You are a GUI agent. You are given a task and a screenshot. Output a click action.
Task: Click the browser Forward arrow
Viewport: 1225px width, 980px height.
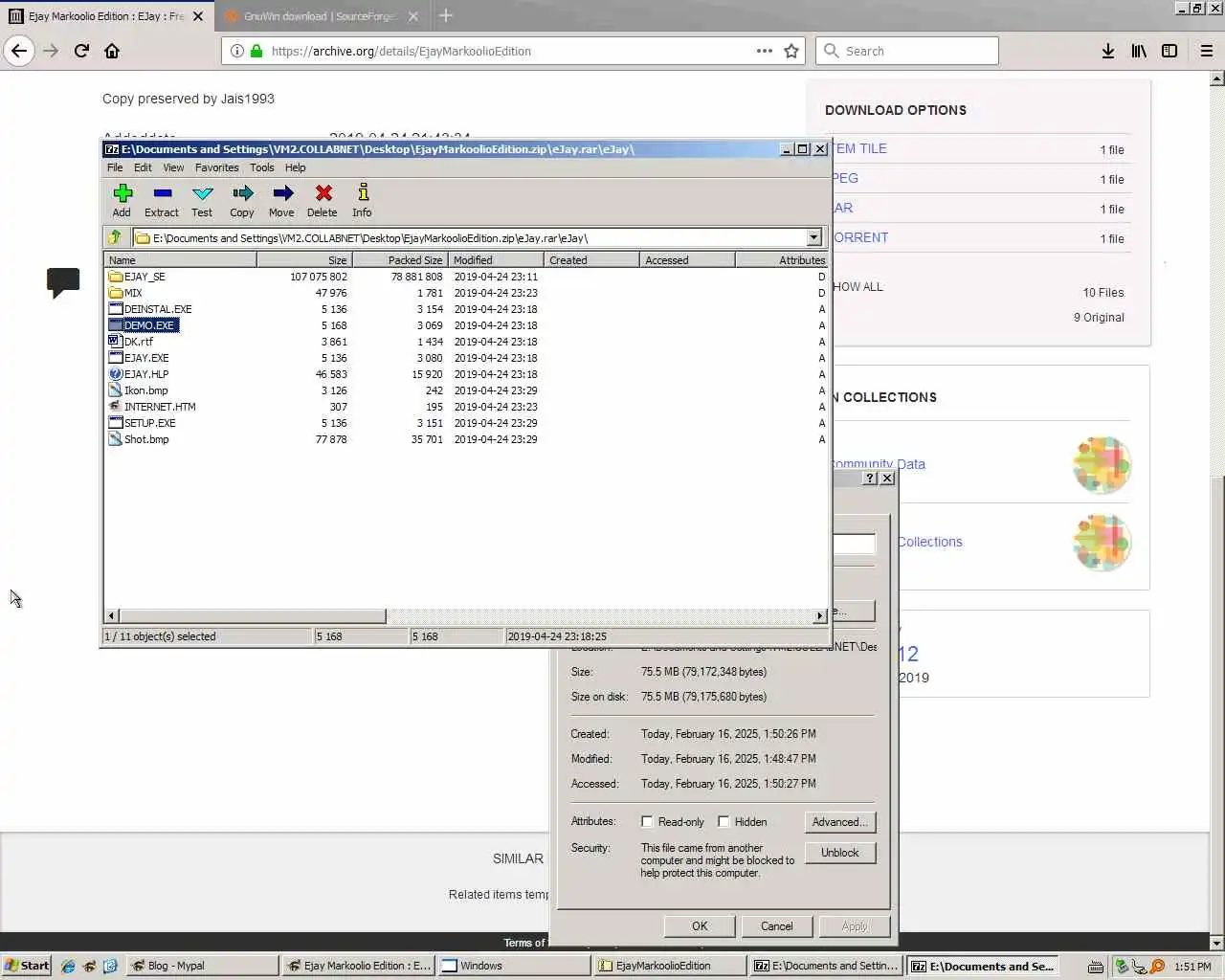click(51, 51)
